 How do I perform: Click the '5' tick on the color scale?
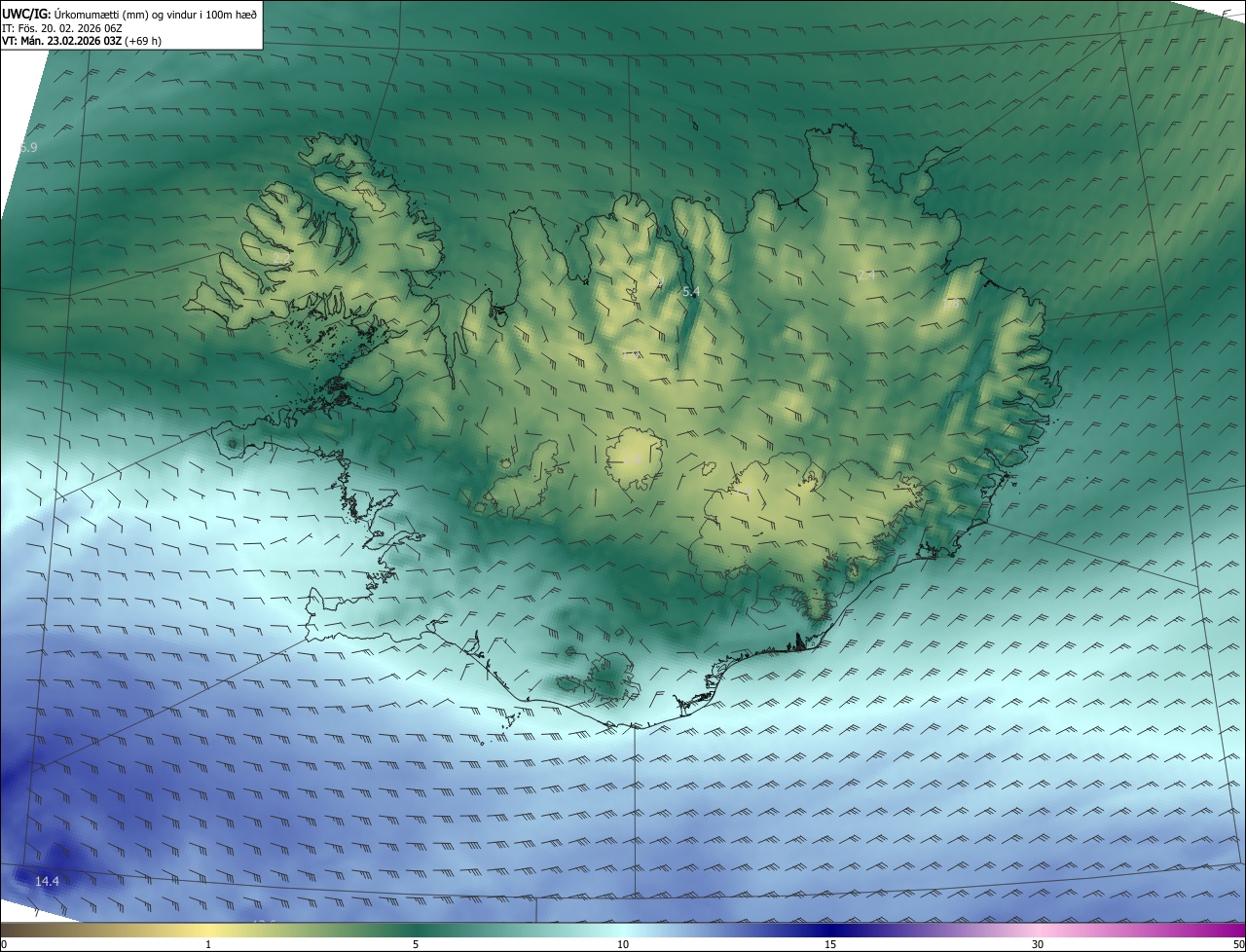point(416,944)
